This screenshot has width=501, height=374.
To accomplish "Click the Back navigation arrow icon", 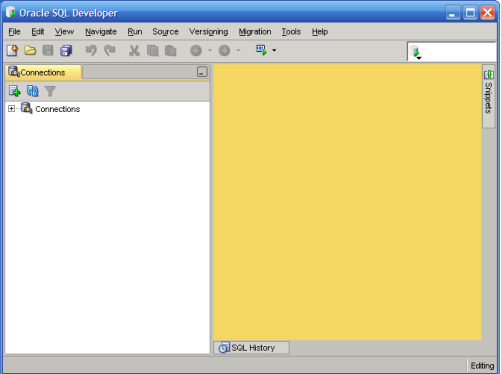I will [x=196, y=51].
